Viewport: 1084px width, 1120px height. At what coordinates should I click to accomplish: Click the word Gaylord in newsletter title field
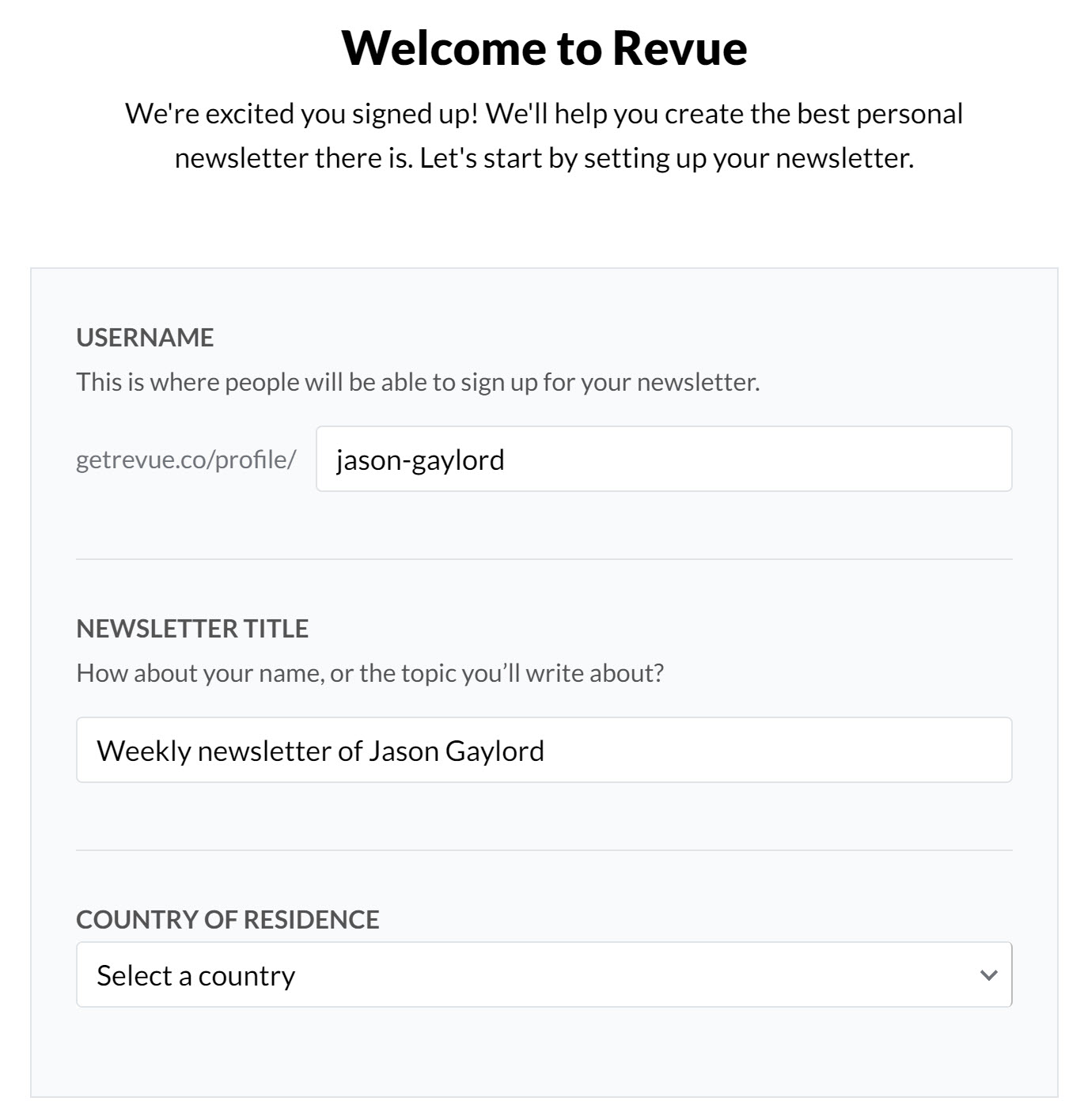(495, 751)
